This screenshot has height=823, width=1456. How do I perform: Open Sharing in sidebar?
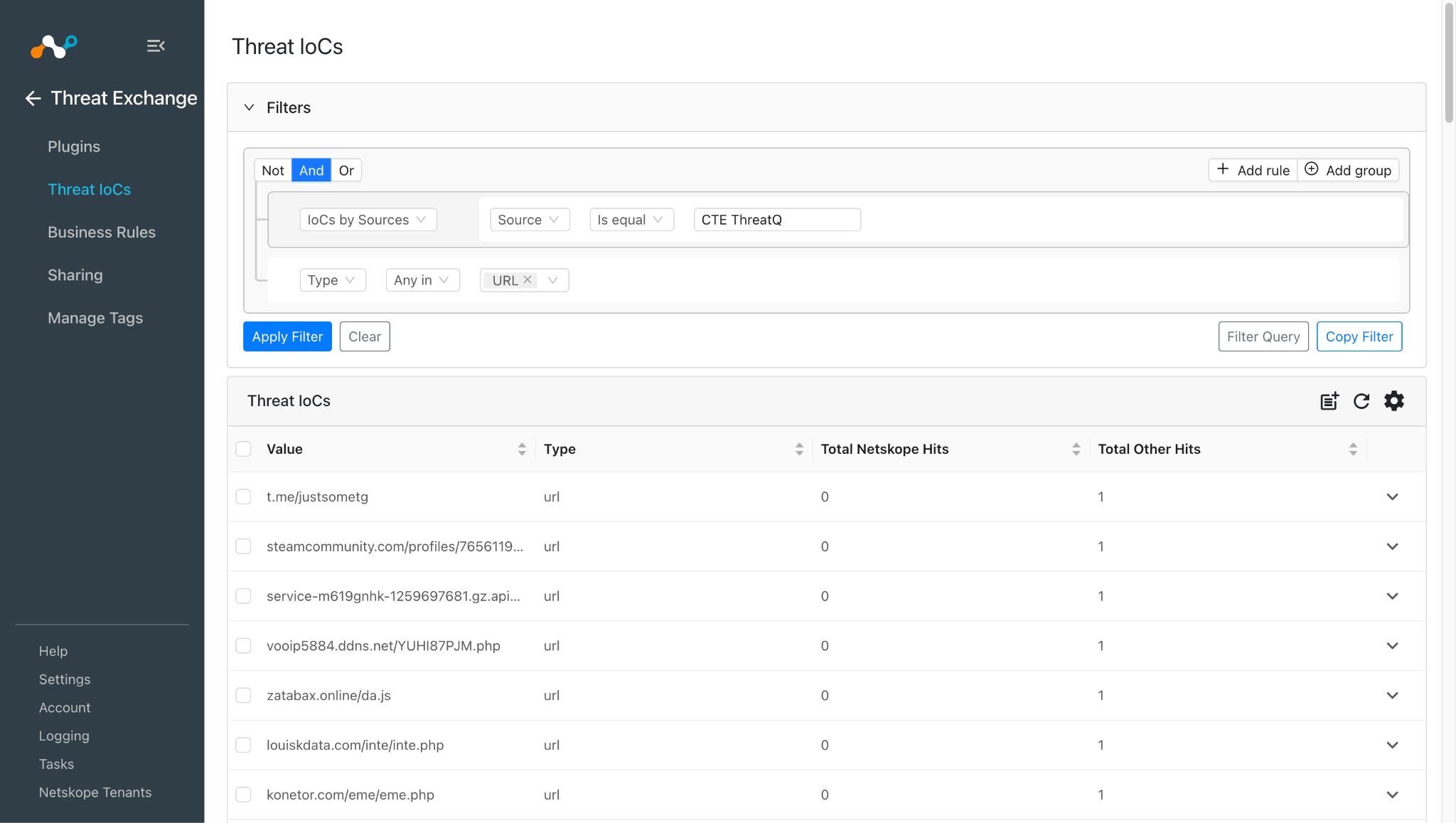(75, 275)
